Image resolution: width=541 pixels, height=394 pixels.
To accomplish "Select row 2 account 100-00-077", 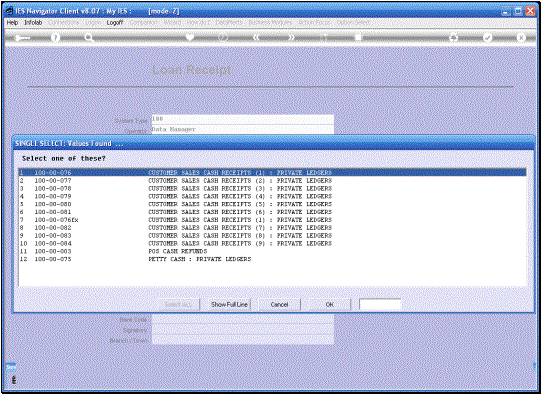I will click(x=272, y=180).
